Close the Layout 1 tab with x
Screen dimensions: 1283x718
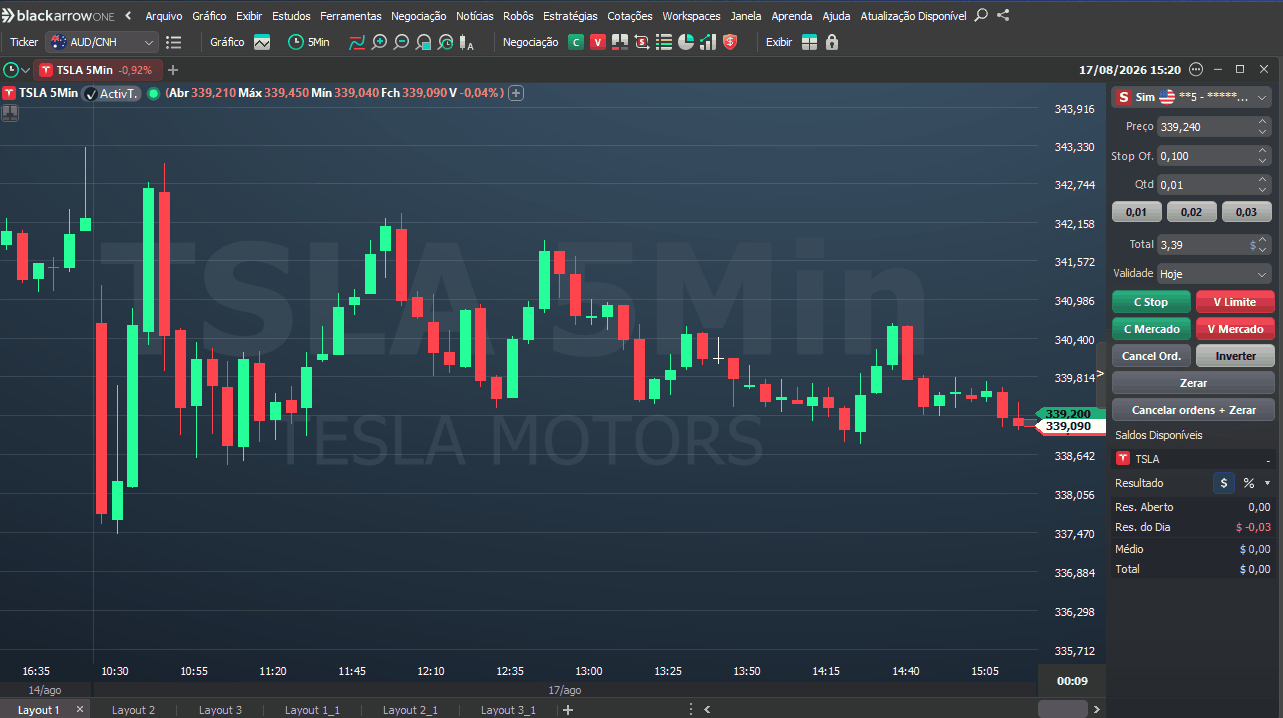[x=80, y=709]
